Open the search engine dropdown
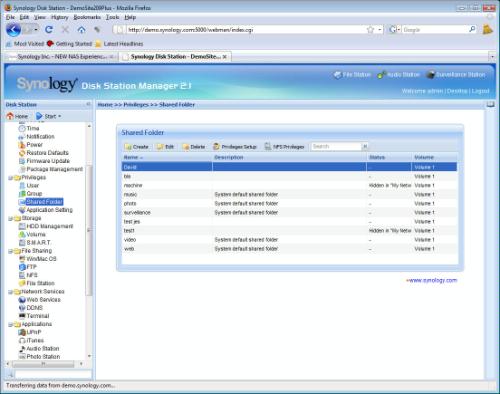 (x=394, y=30)
